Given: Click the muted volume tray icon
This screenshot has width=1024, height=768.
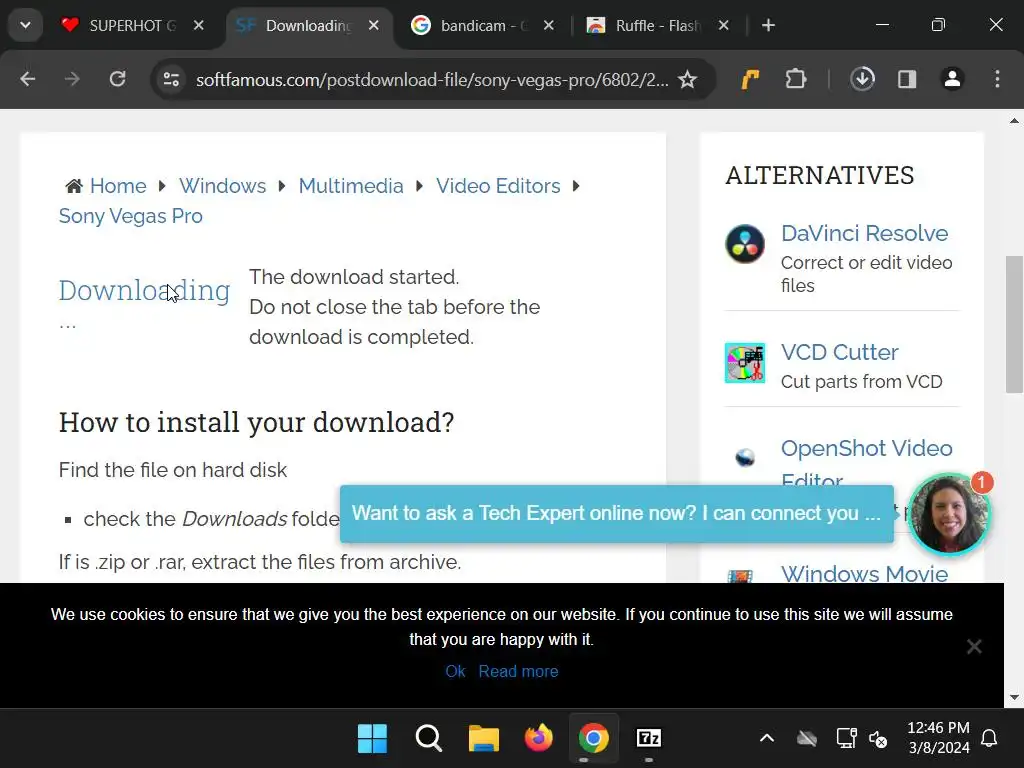Looking at the screenshot, I should 878,739.
